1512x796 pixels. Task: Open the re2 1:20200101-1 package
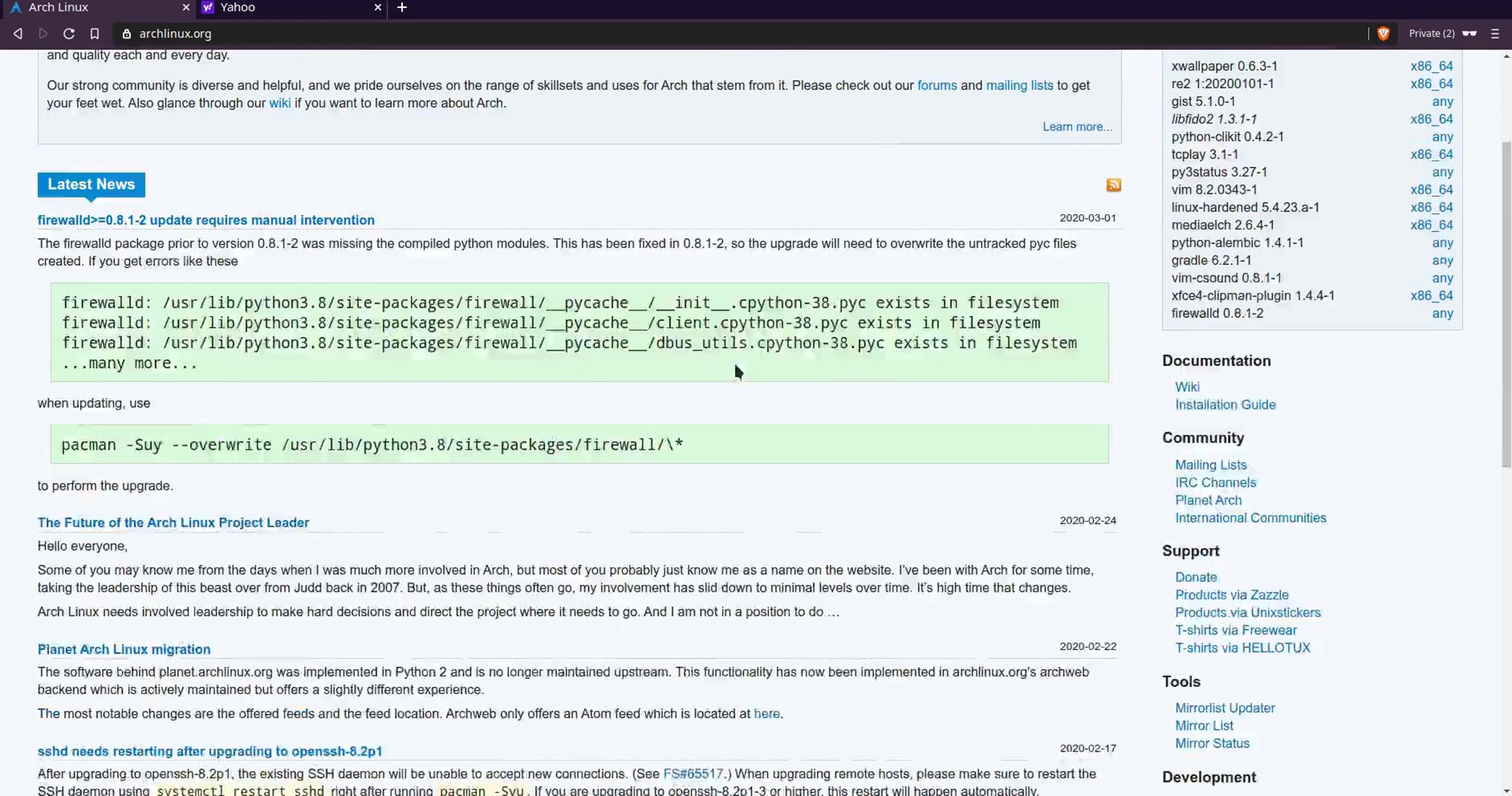pos(1222,84)
